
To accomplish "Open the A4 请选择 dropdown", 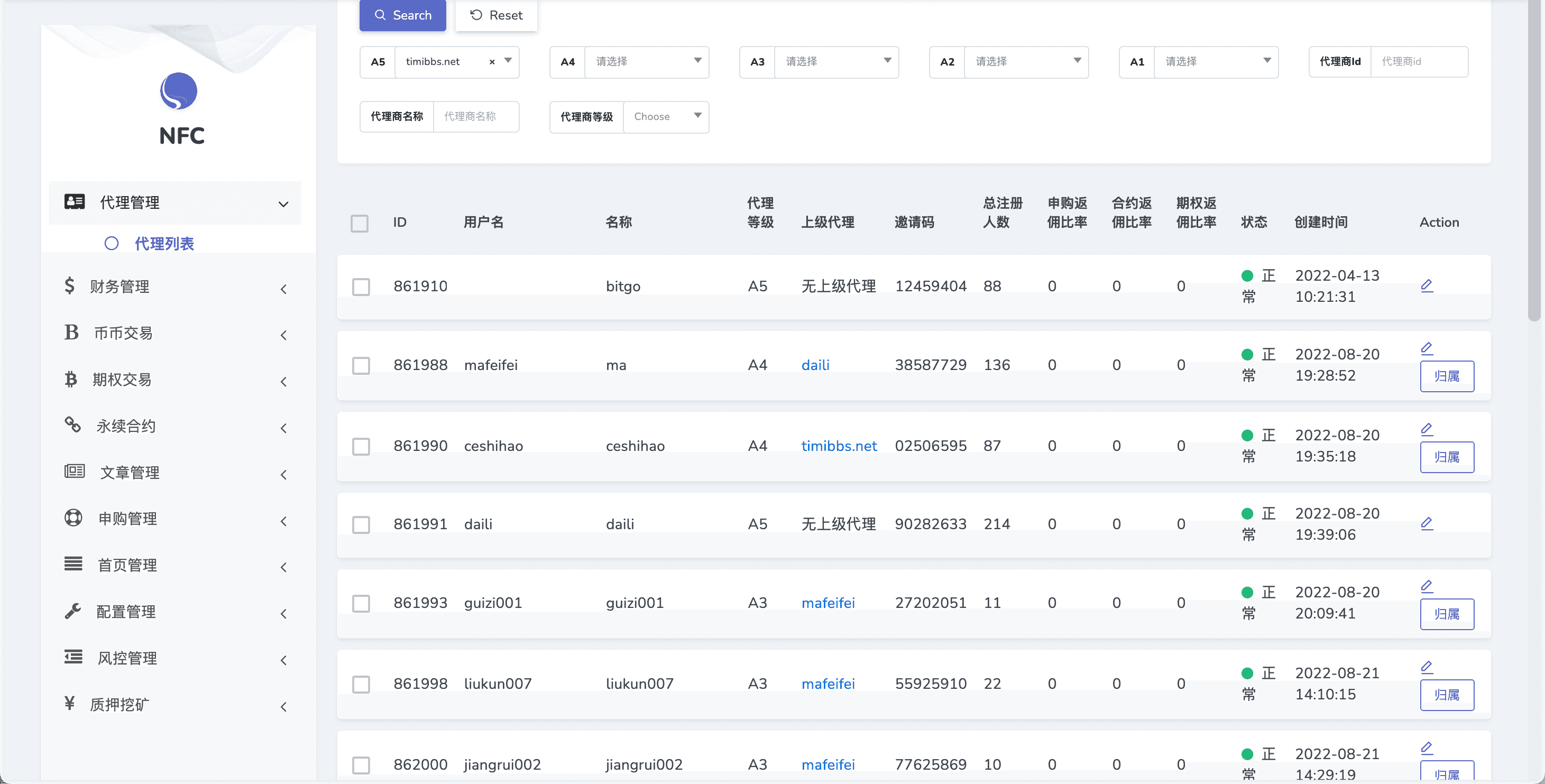I will (x=646, y=62).
